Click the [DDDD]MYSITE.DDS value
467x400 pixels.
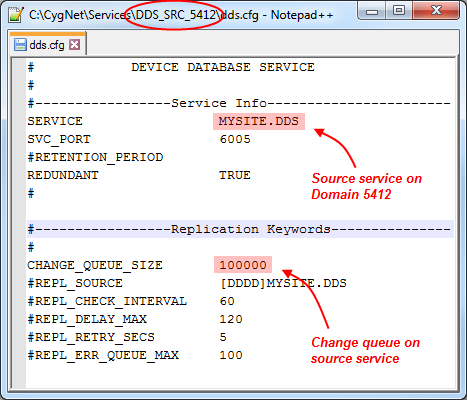[x=283, y=283]
